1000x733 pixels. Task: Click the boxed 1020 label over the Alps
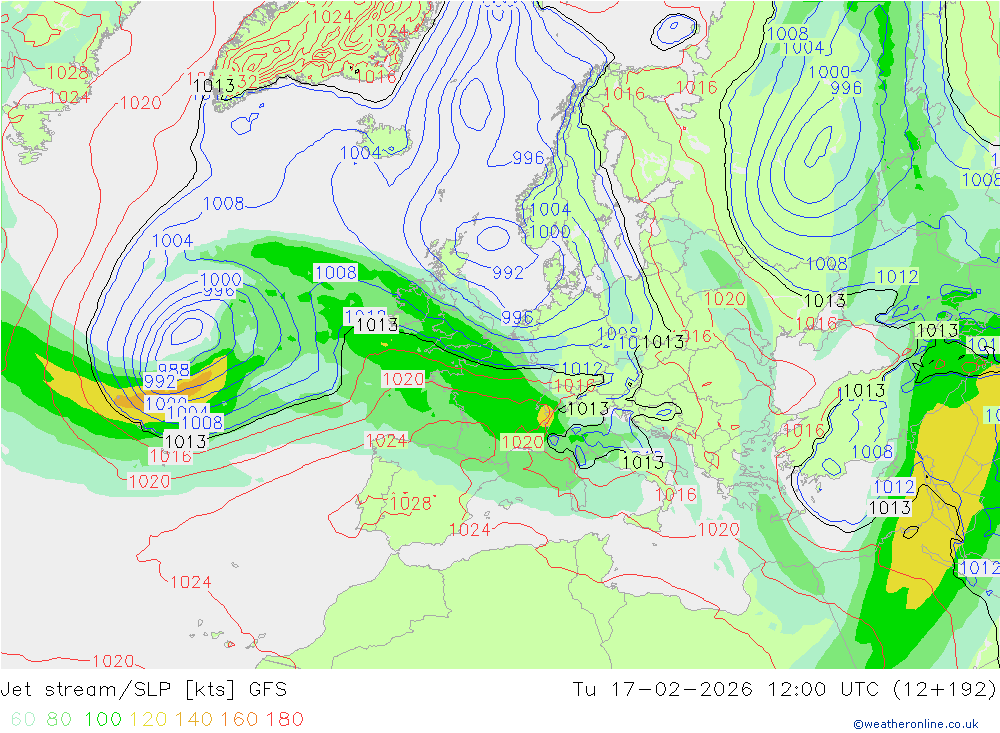tap(522, 442)
